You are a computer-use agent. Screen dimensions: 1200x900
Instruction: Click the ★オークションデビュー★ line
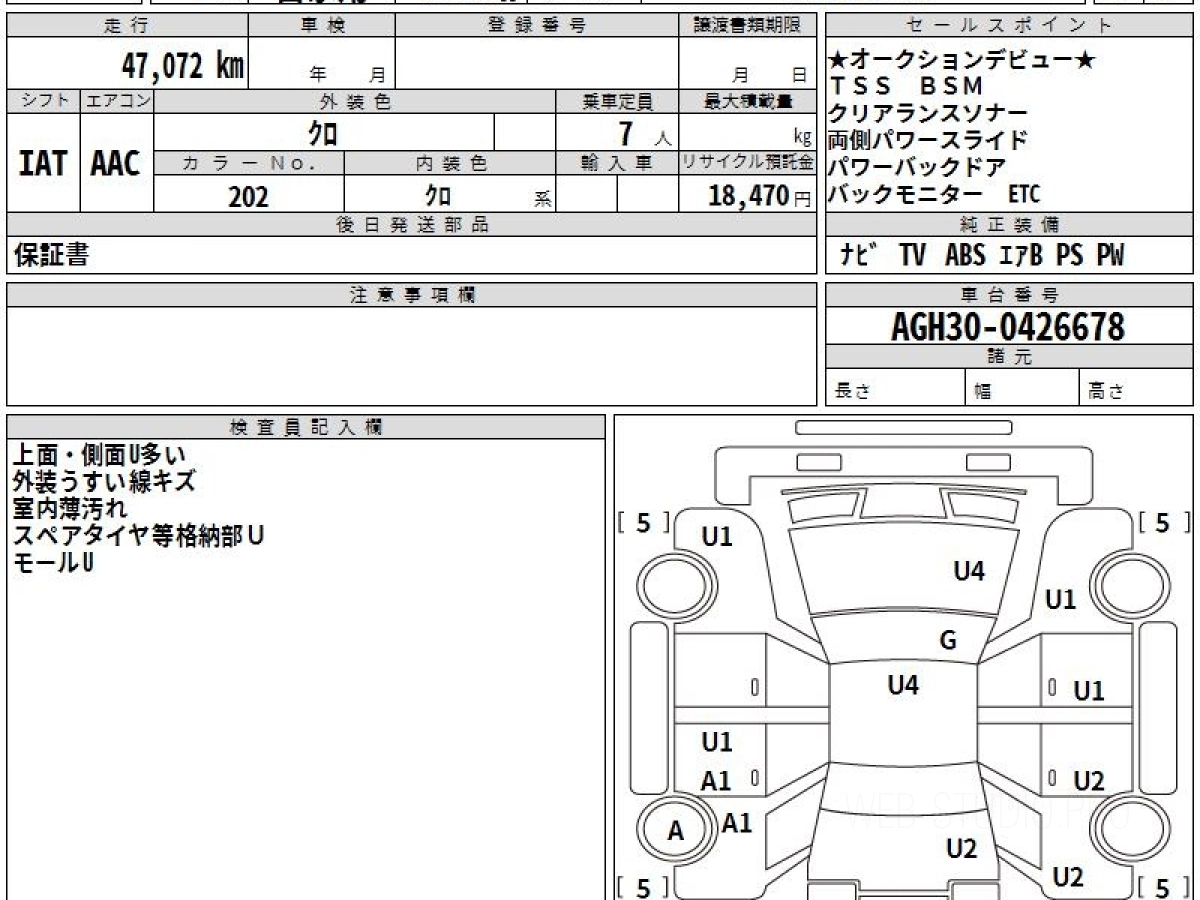pos(962,60)
